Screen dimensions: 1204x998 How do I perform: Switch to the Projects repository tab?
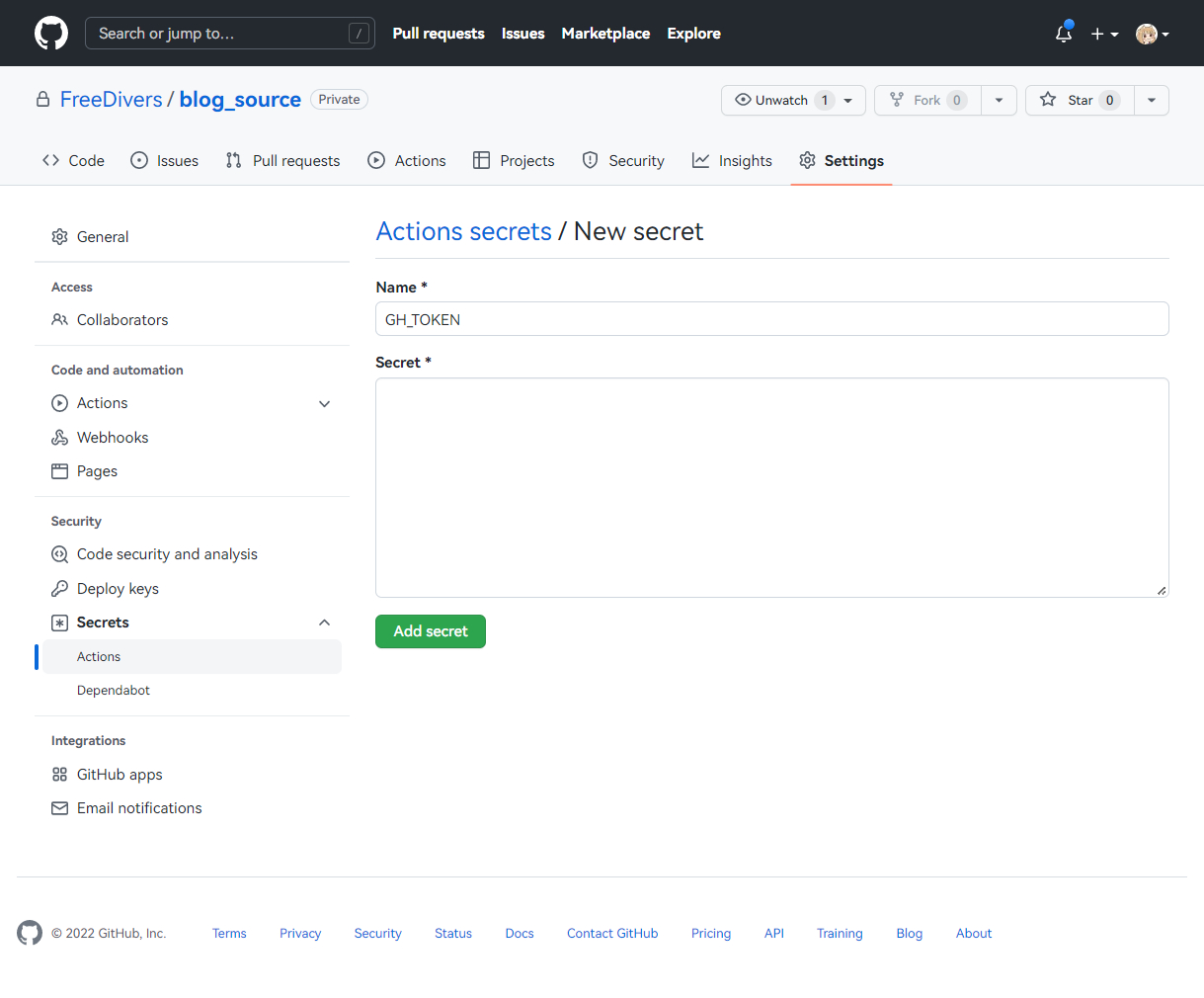click(514, 160)
